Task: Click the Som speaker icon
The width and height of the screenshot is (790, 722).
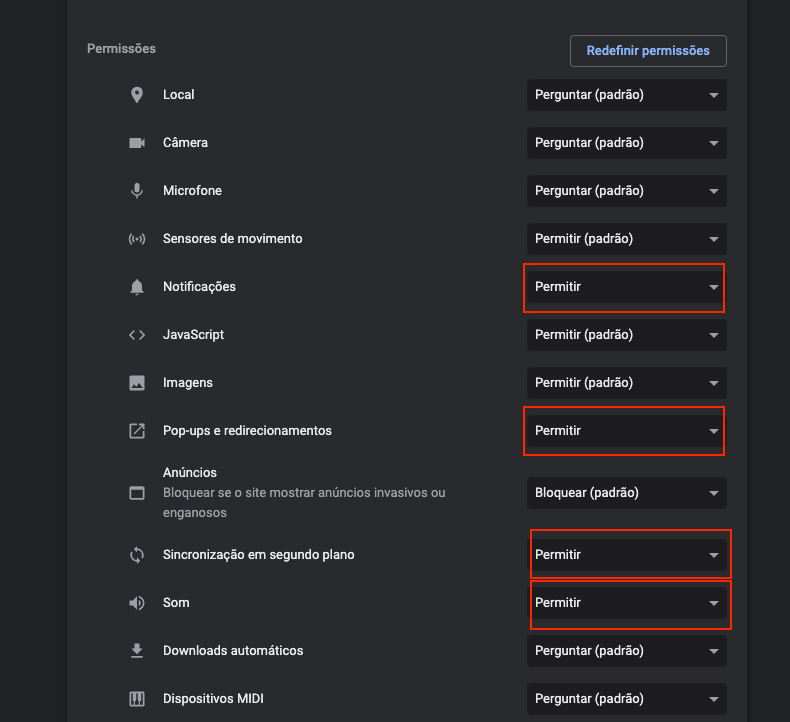Action: 137,603
